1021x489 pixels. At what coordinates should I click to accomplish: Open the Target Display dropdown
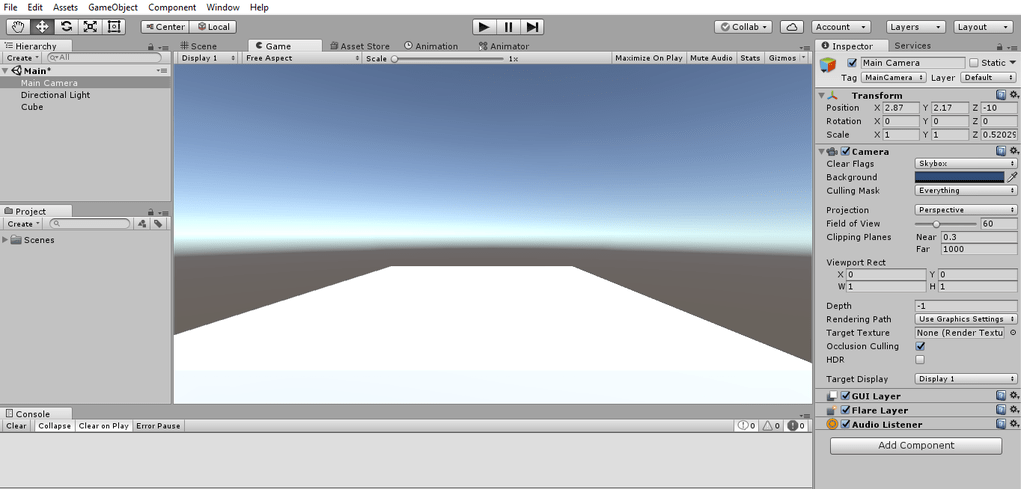[x=966, y=379]
